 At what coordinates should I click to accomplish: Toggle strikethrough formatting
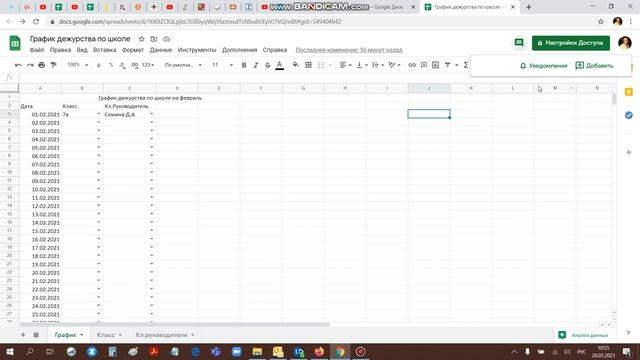[267, 65]
